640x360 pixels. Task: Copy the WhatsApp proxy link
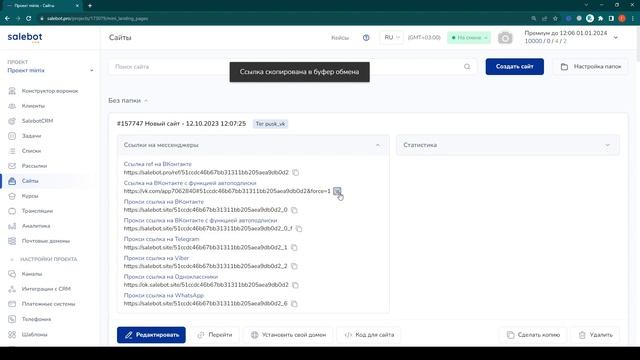pyautogui.click(x=294, y=304)
